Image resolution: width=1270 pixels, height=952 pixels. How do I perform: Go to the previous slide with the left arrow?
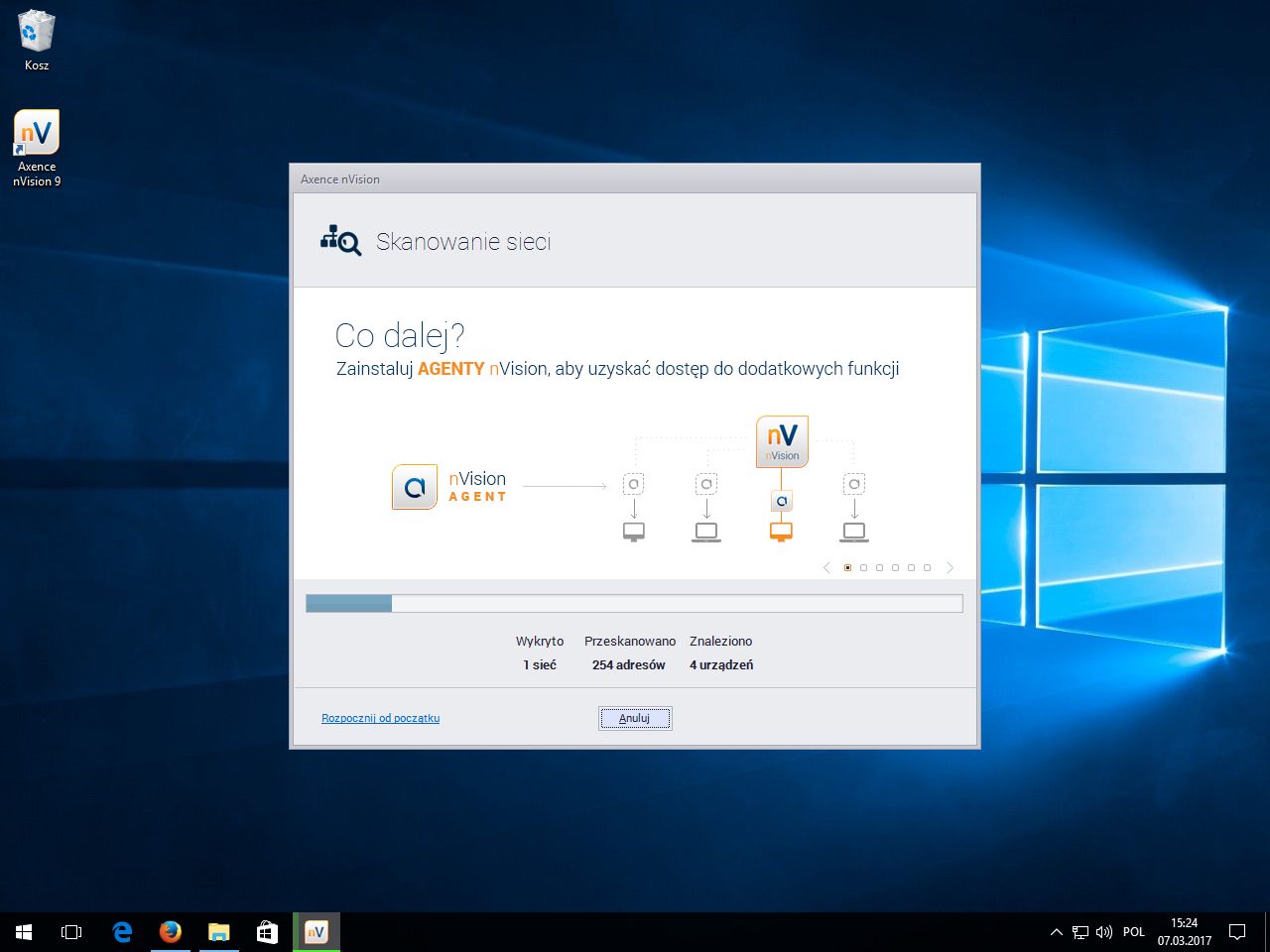coord(826,568)
